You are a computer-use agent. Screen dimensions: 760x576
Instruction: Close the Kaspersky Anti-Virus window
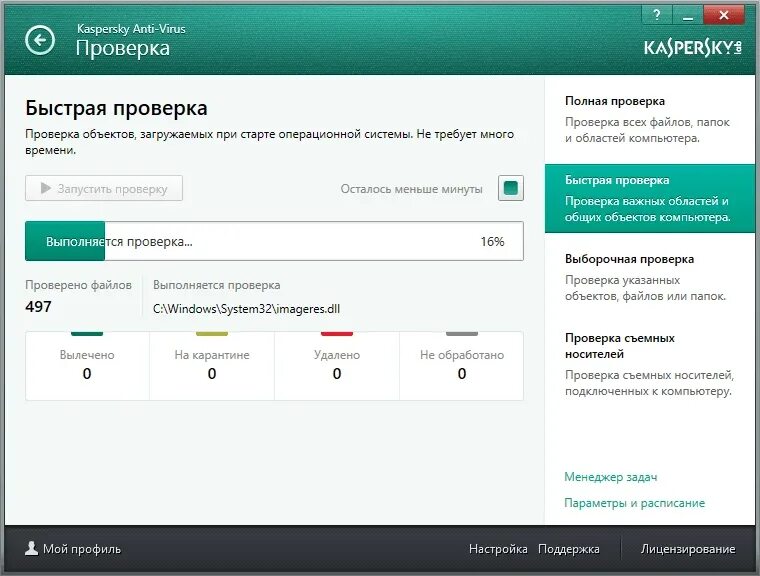pos(724,15)
